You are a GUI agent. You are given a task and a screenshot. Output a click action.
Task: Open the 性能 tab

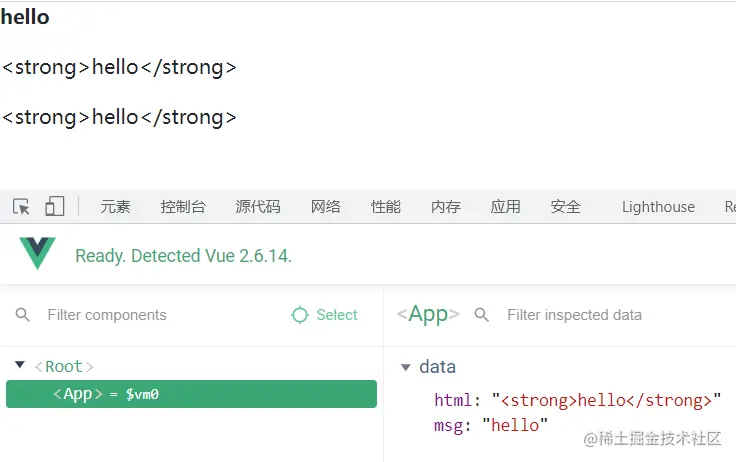point(386,207)
